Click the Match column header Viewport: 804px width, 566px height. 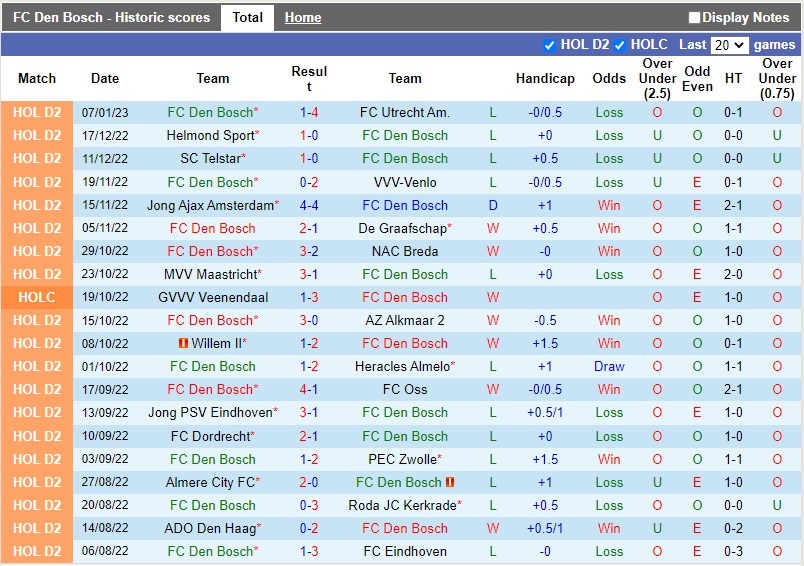pos(37,78)
